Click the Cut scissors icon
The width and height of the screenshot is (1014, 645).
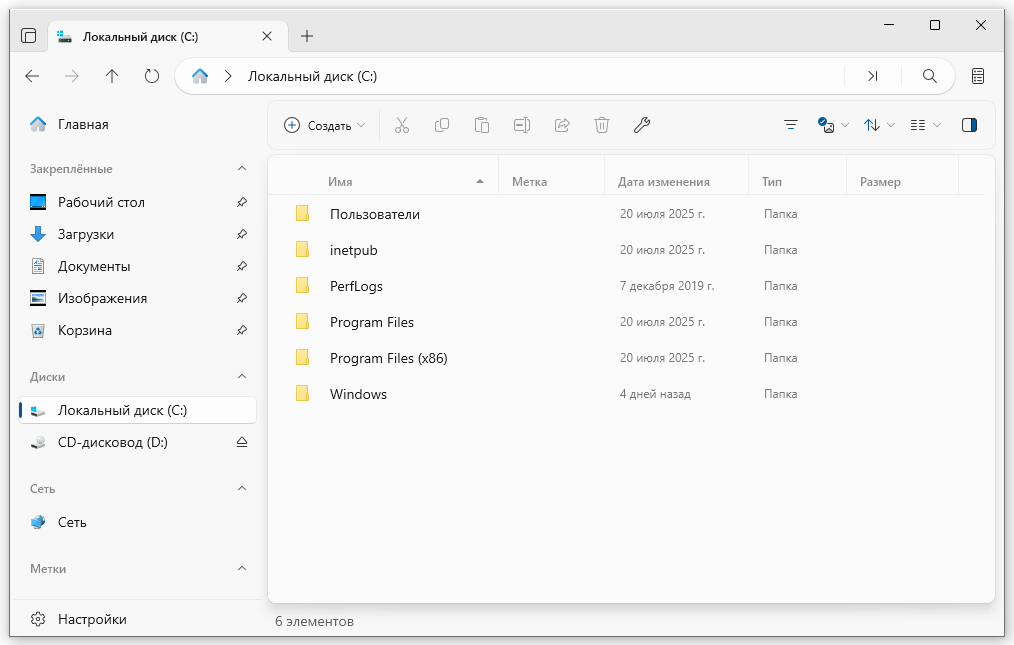pyautogui.click(x=402, y=125)
